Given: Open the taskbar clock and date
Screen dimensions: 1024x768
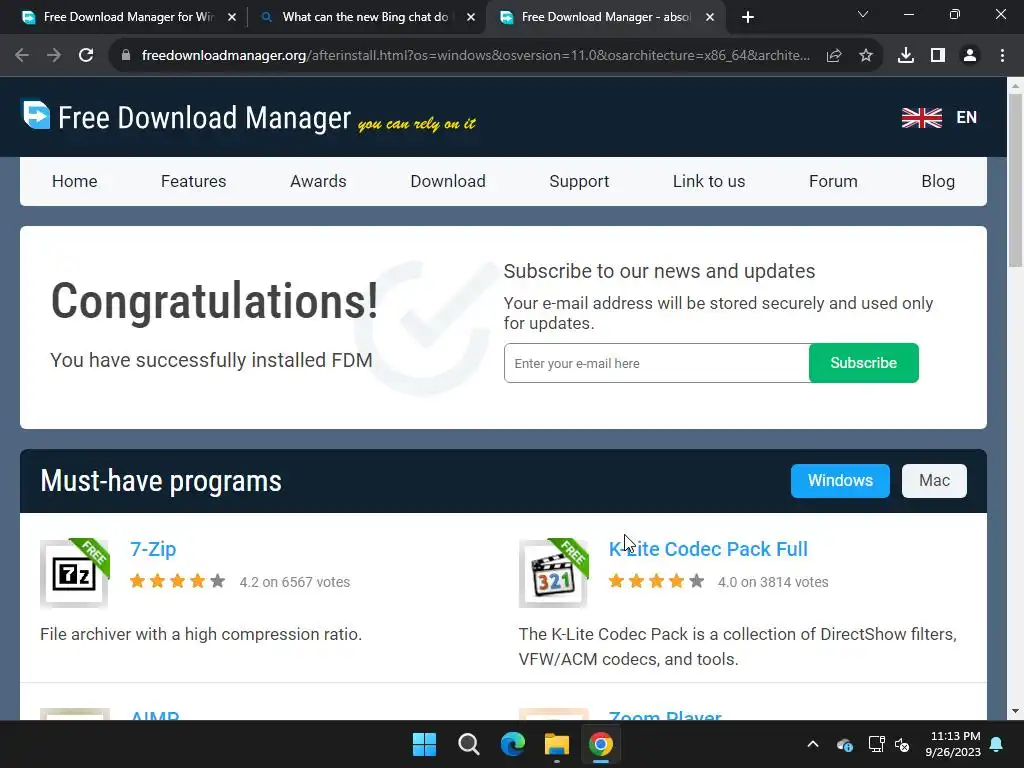Looking at the screenshot, I should (953, 744).
